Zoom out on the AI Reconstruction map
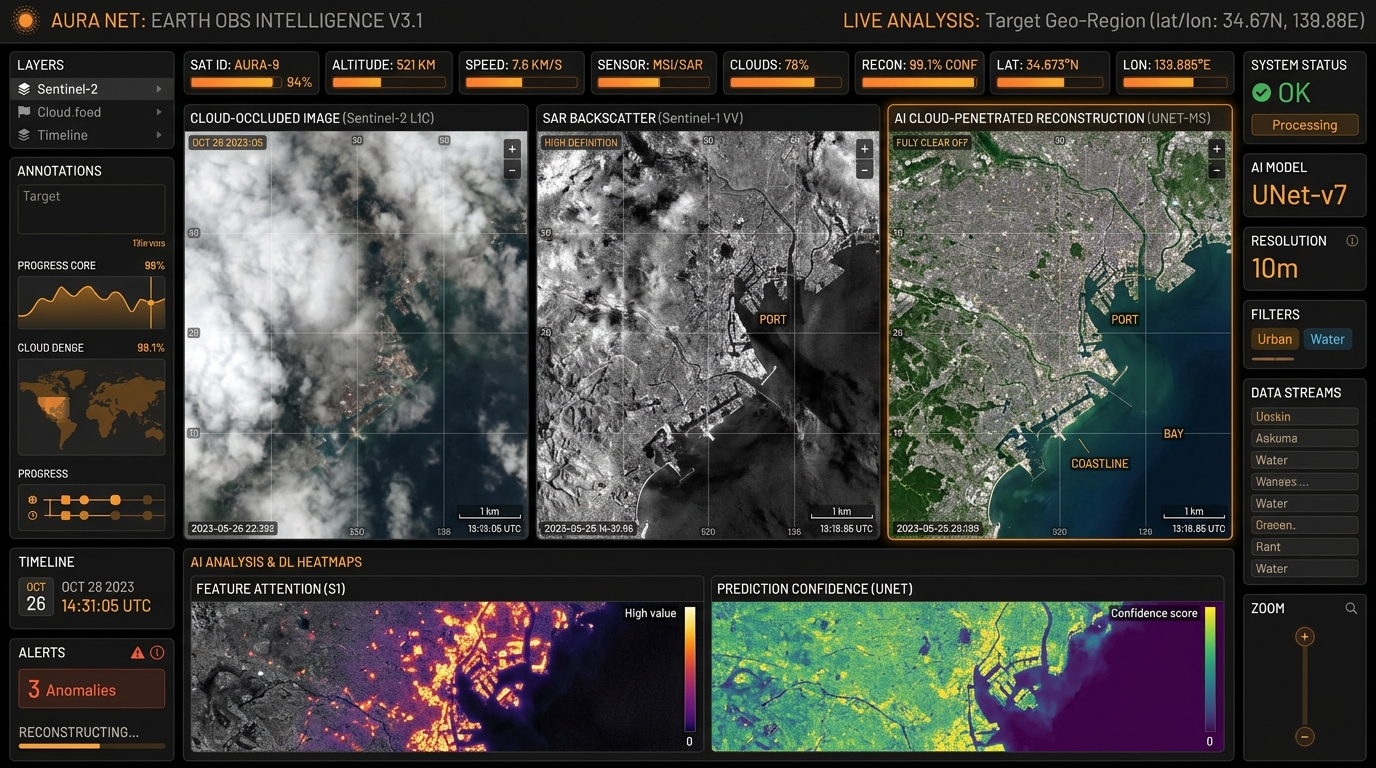This screenshot has height=768, width=1376. [x=1216, y=170]
